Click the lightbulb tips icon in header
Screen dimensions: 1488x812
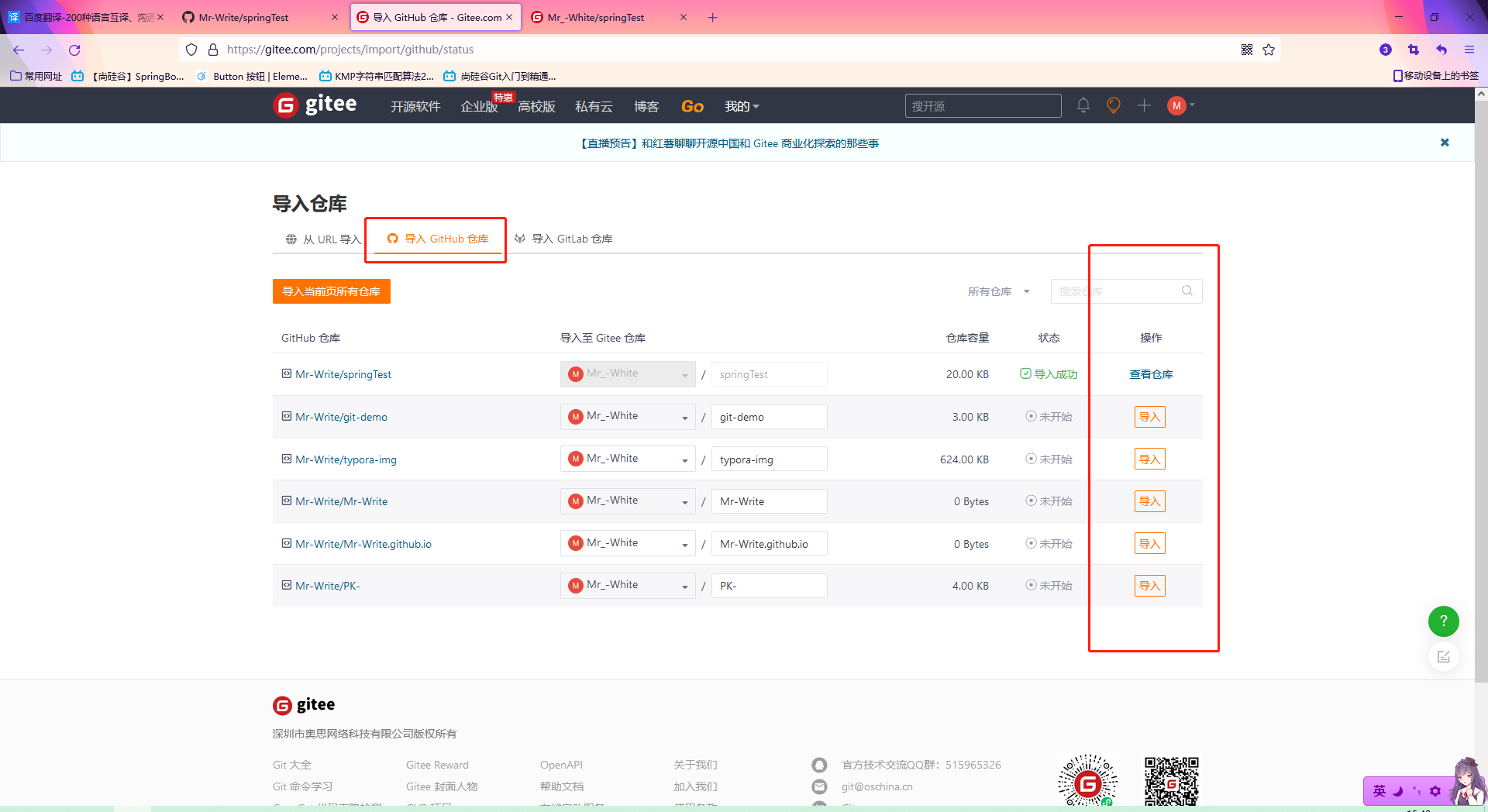[1114, 105]
